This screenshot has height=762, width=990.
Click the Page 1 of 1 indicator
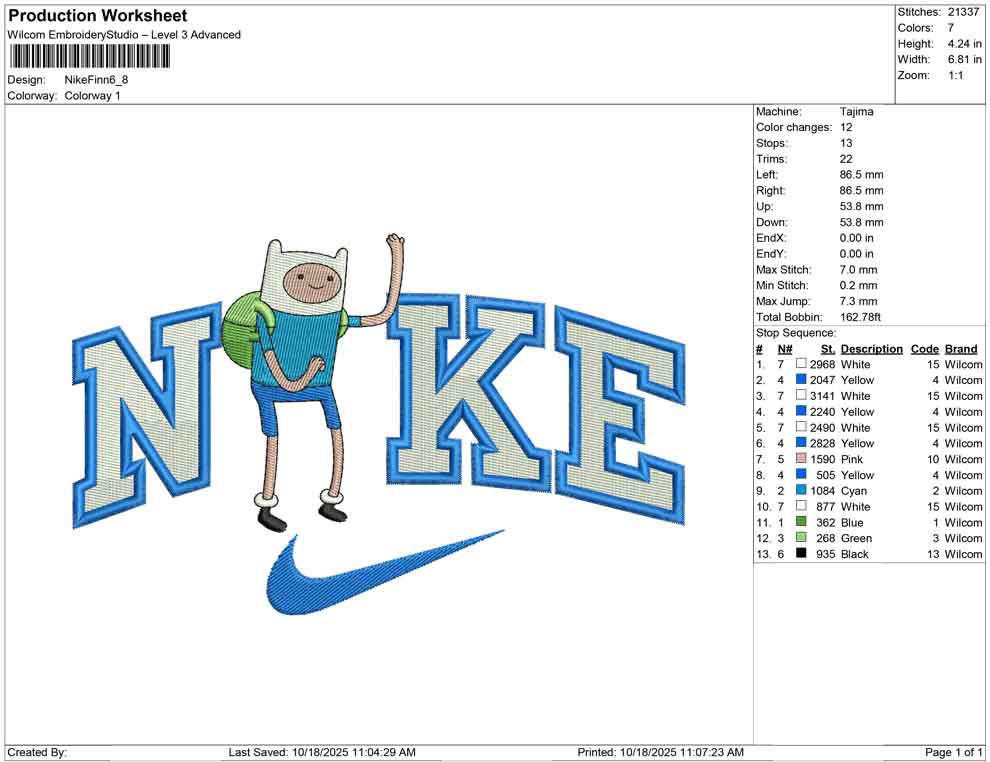[x=953, y=752]
